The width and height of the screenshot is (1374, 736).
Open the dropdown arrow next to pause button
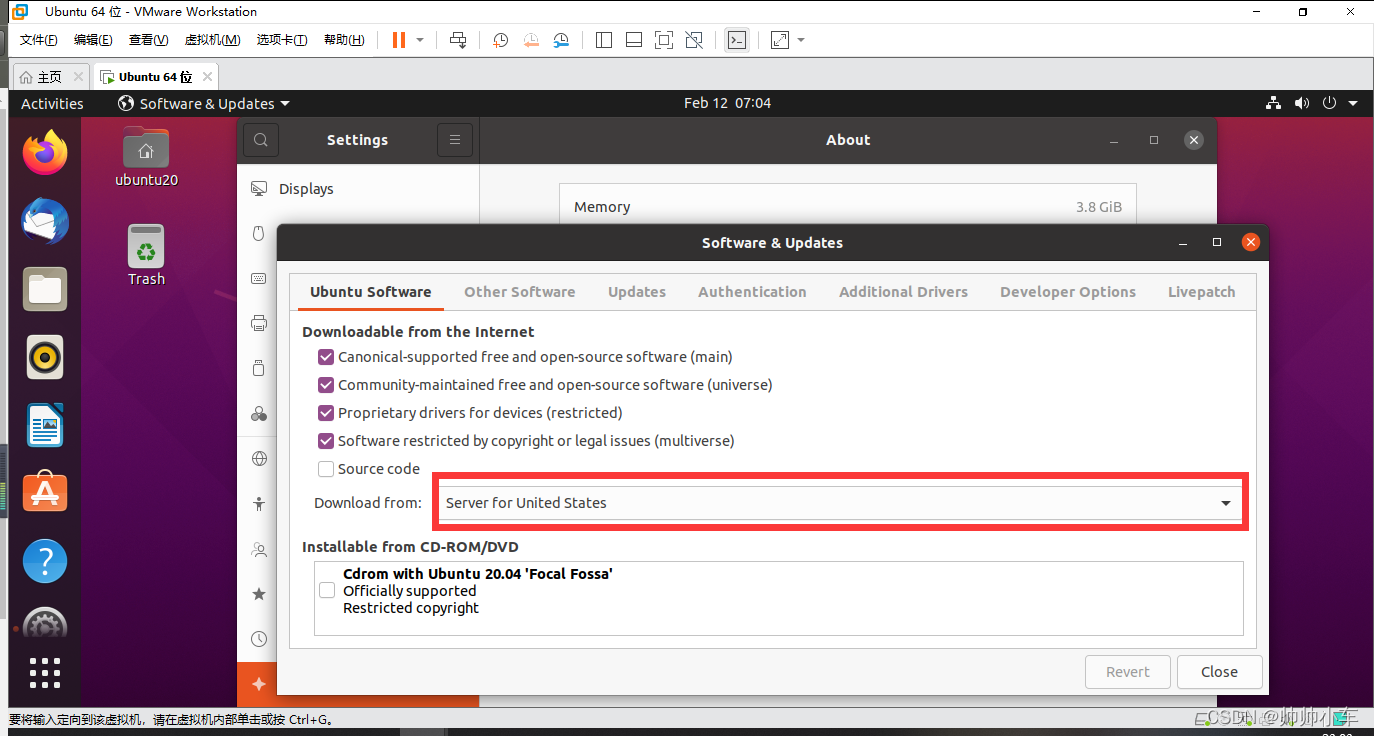click(x=420, y=40)
